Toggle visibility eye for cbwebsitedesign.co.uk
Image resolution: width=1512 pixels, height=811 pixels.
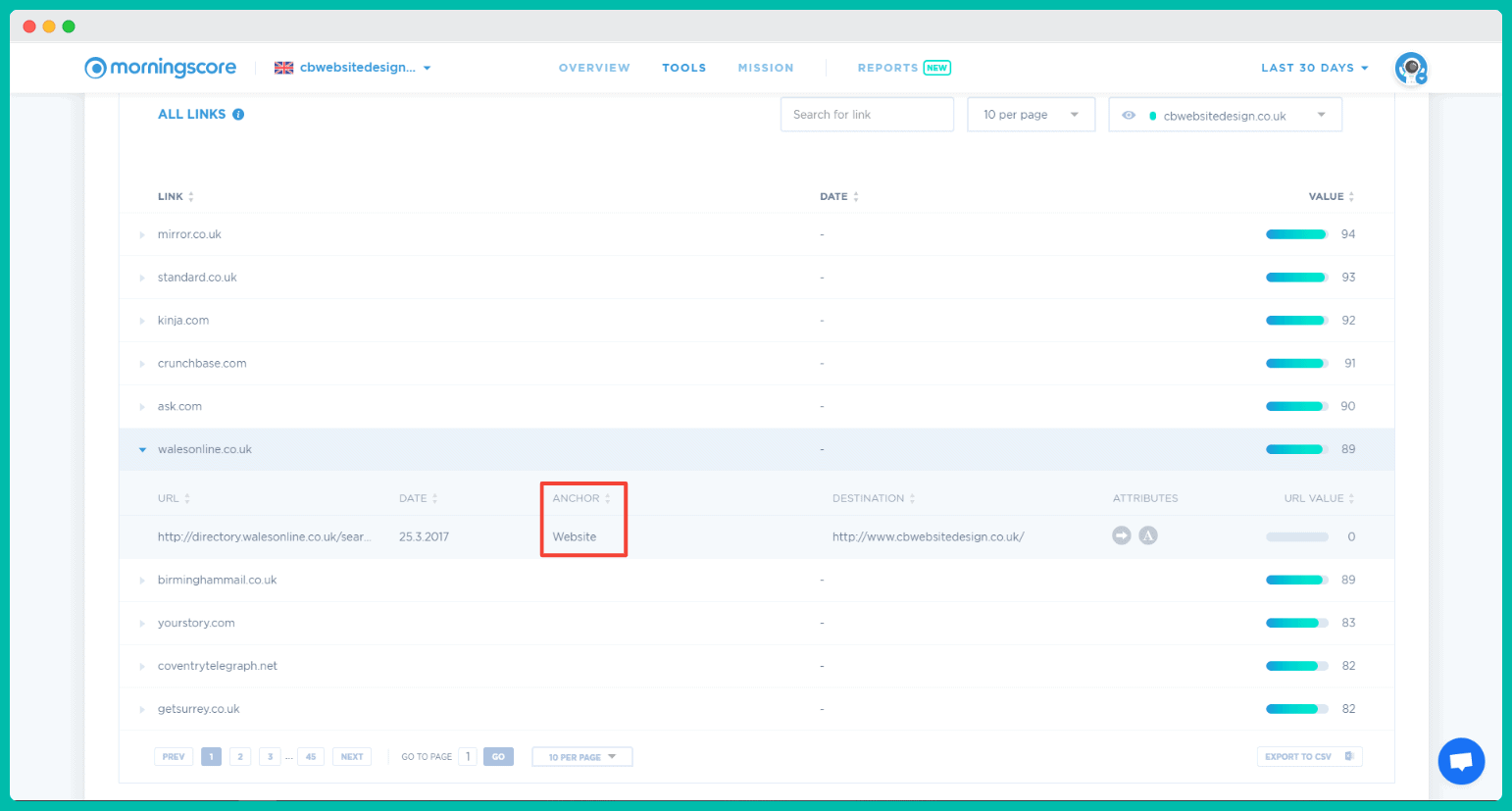tap(1129, 115)
